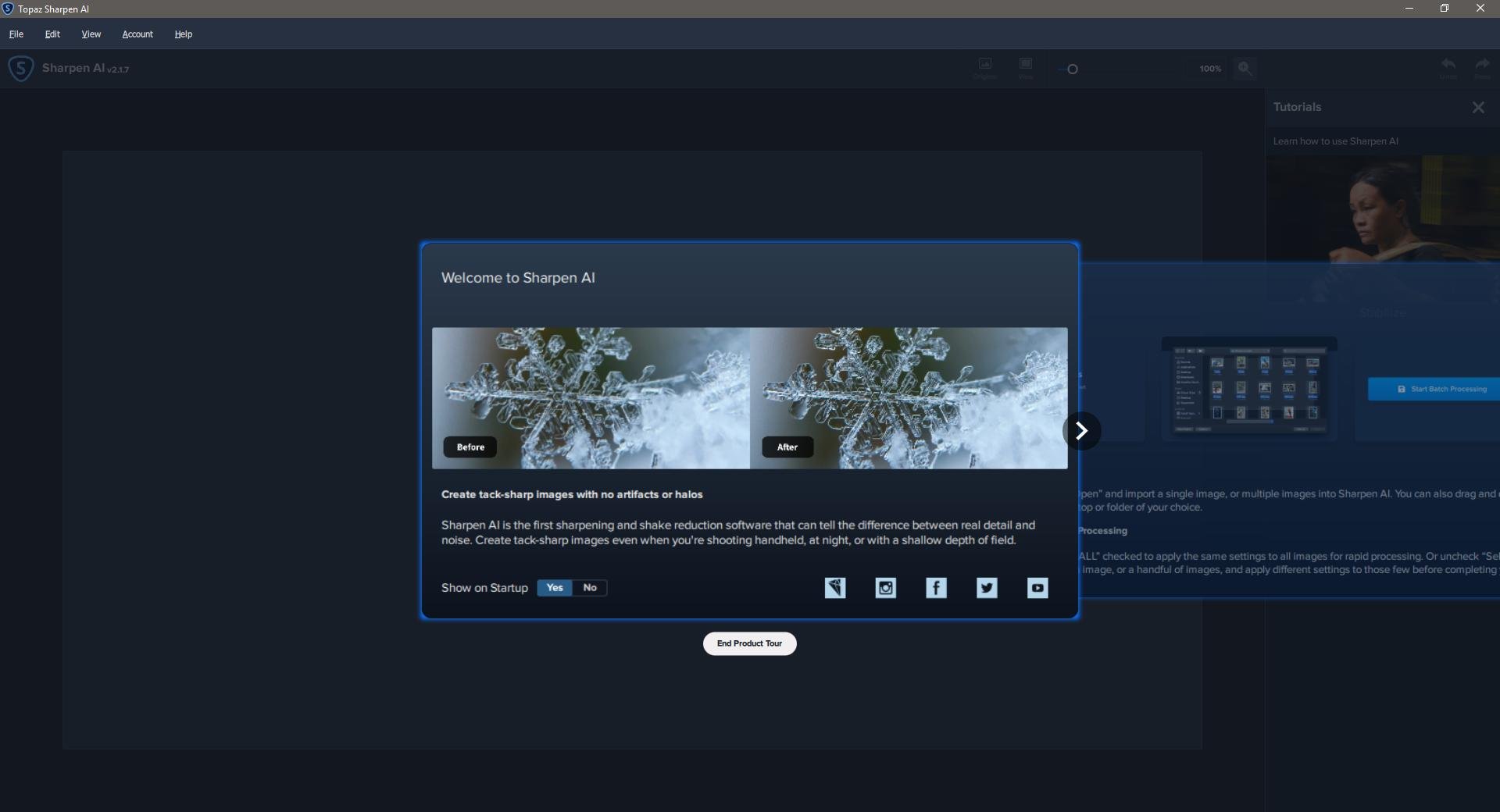Click the Sharpen AI logo icon
The height and width of the screenshot is (812, 1500).
tap(21, 69)
